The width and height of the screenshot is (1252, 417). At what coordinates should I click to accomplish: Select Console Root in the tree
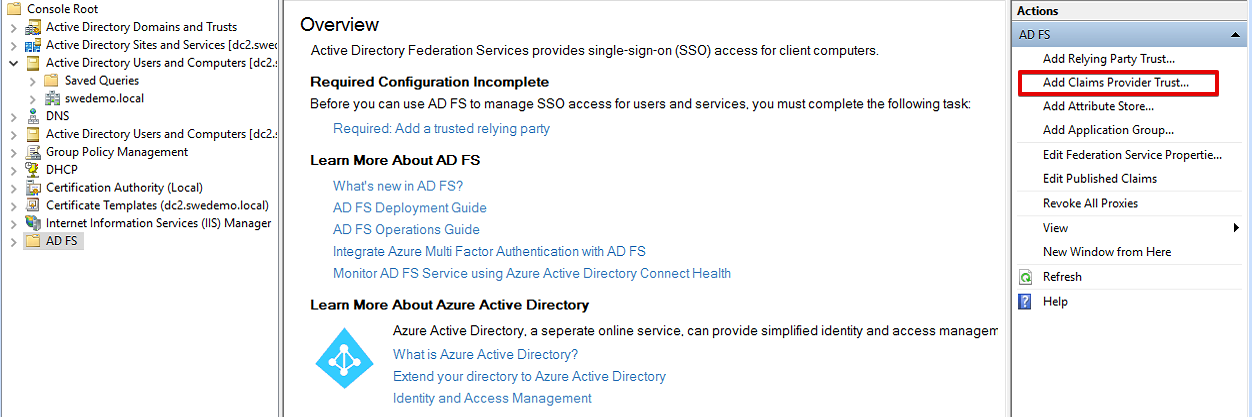tap(62, 9)
